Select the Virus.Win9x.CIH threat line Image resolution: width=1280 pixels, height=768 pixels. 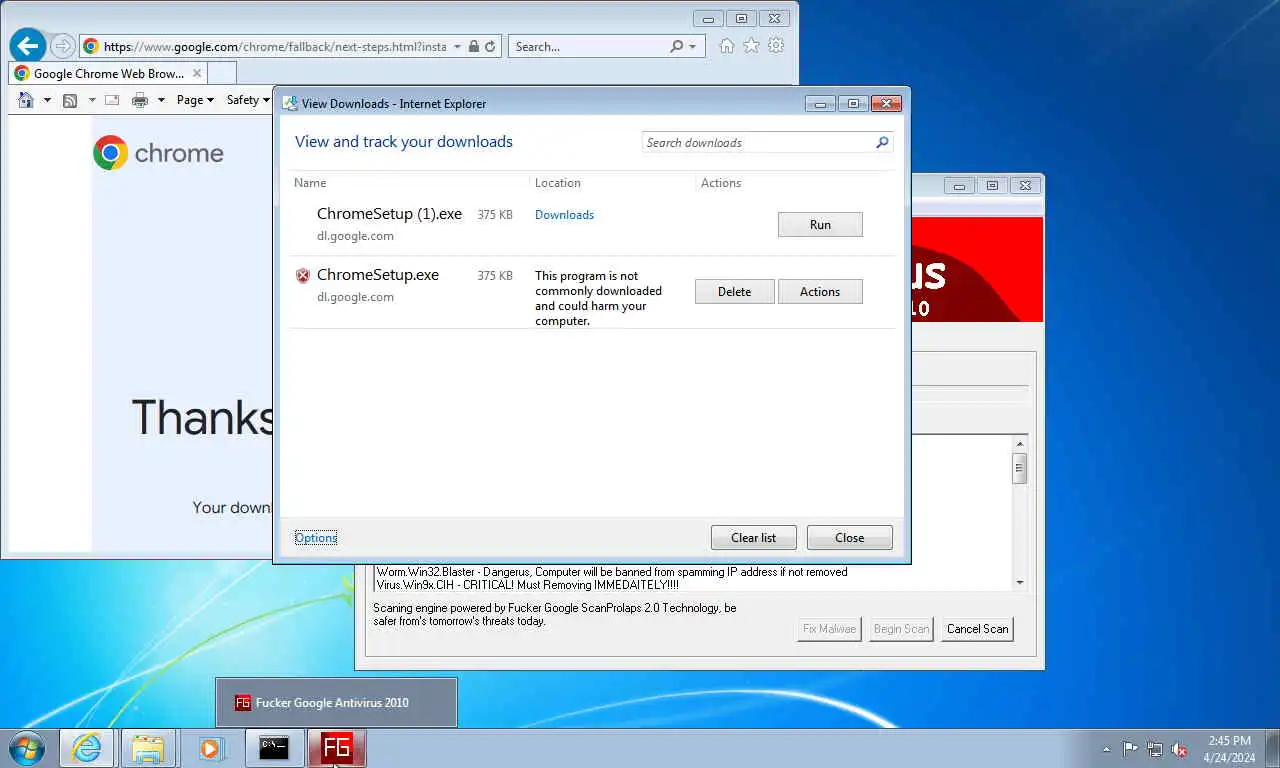[528, 585]
